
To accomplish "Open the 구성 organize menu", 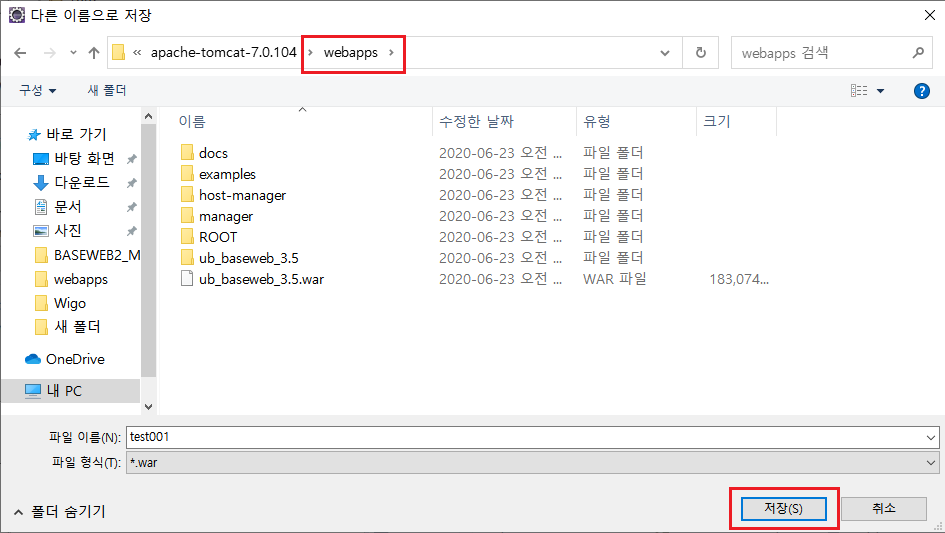I will [x=37, y=90].
